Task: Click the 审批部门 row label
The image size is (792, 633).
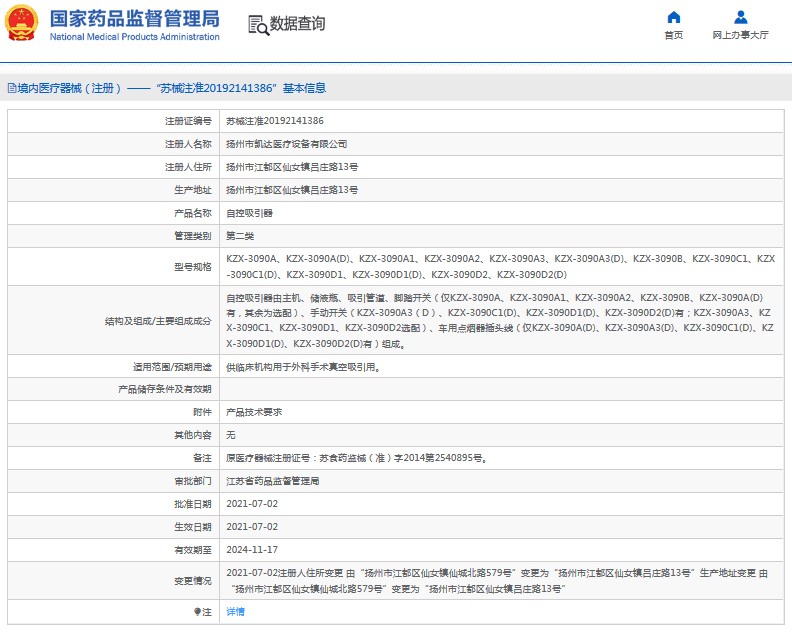Action: [192, 481]
